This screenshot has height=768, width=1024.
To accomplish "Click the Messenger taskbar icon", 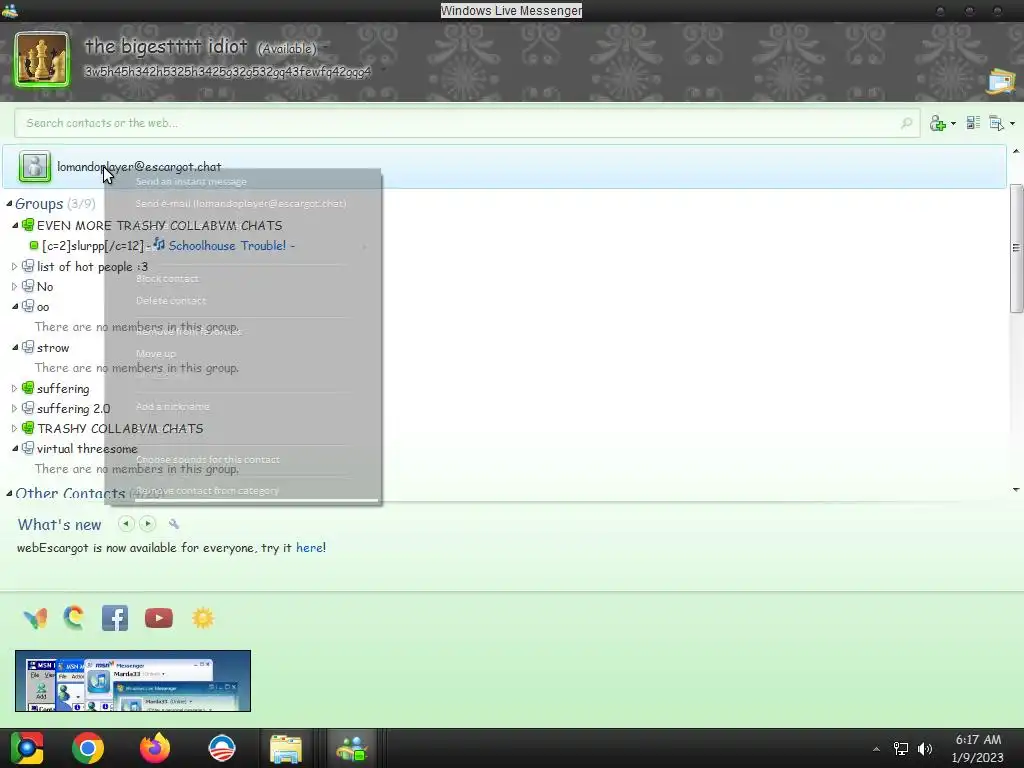I will [x=352, y=748].
